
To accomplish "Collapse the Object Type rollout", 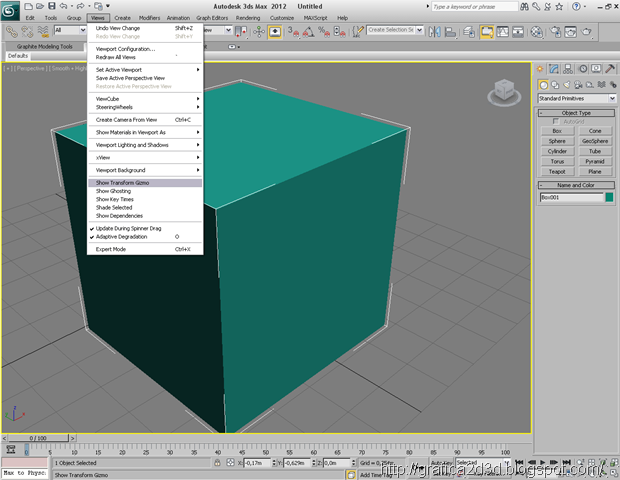I will [x=576, y=113].
